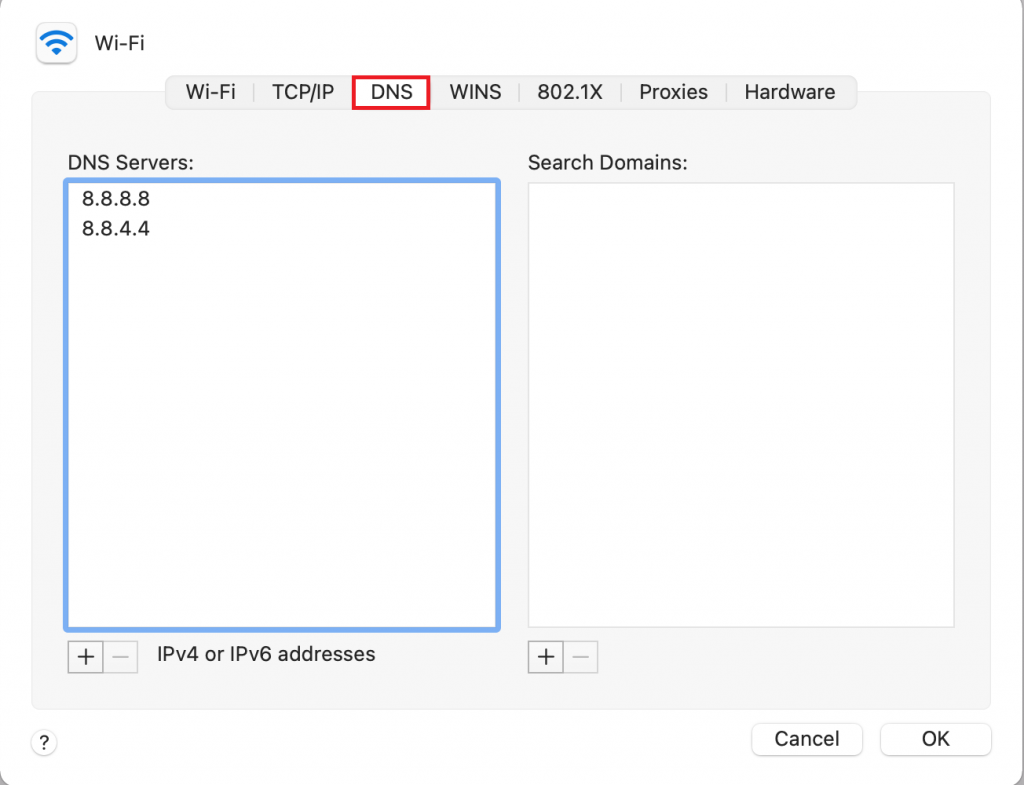This screenshot has width=1024, height=785.
Task: Click the plus icon under DNS Servers
Action: (86, 657)
